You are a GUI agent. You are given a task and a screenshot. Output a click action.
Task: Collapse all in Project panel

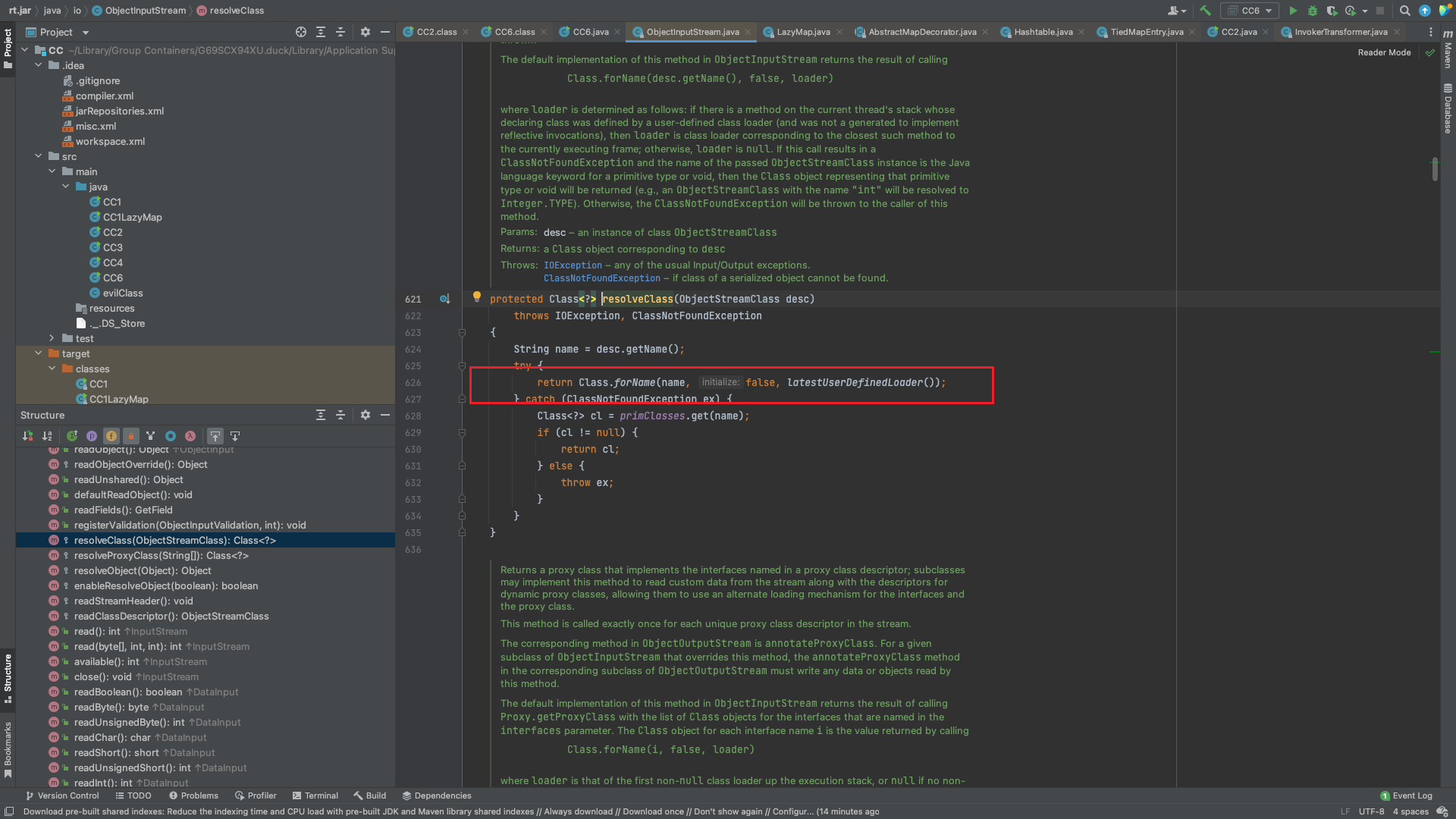click(340, 32)
